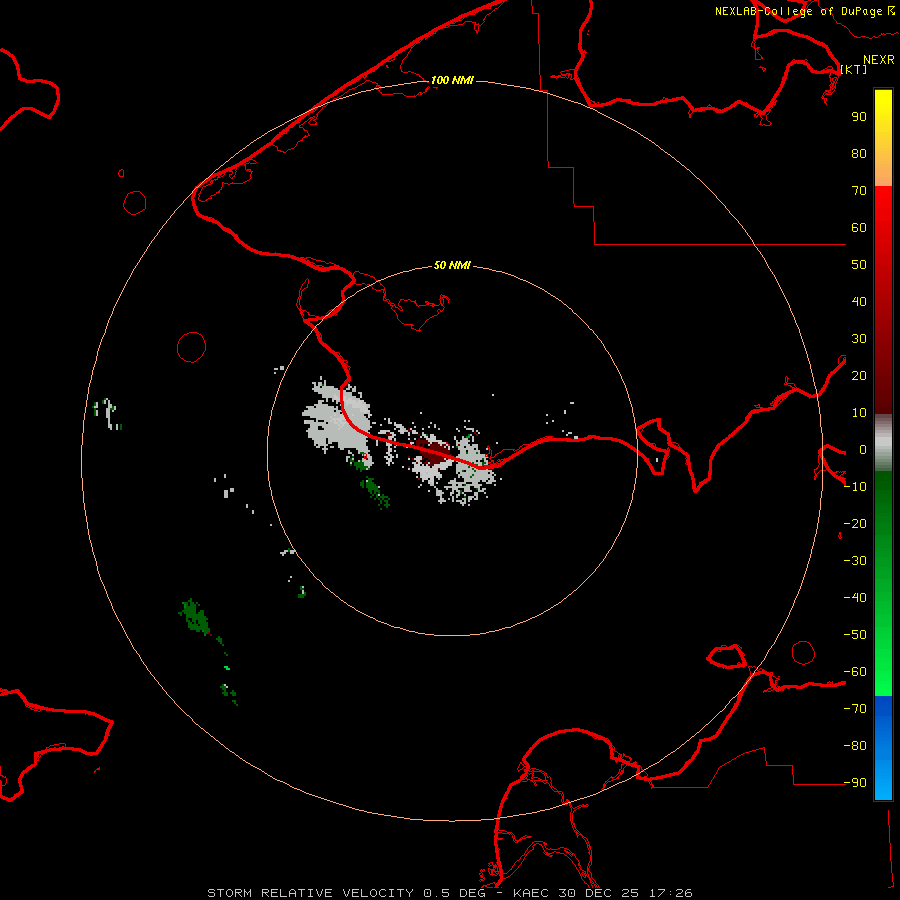
Task: Click the 60 value on the velocity scale
Action: [x=859, y=227]
